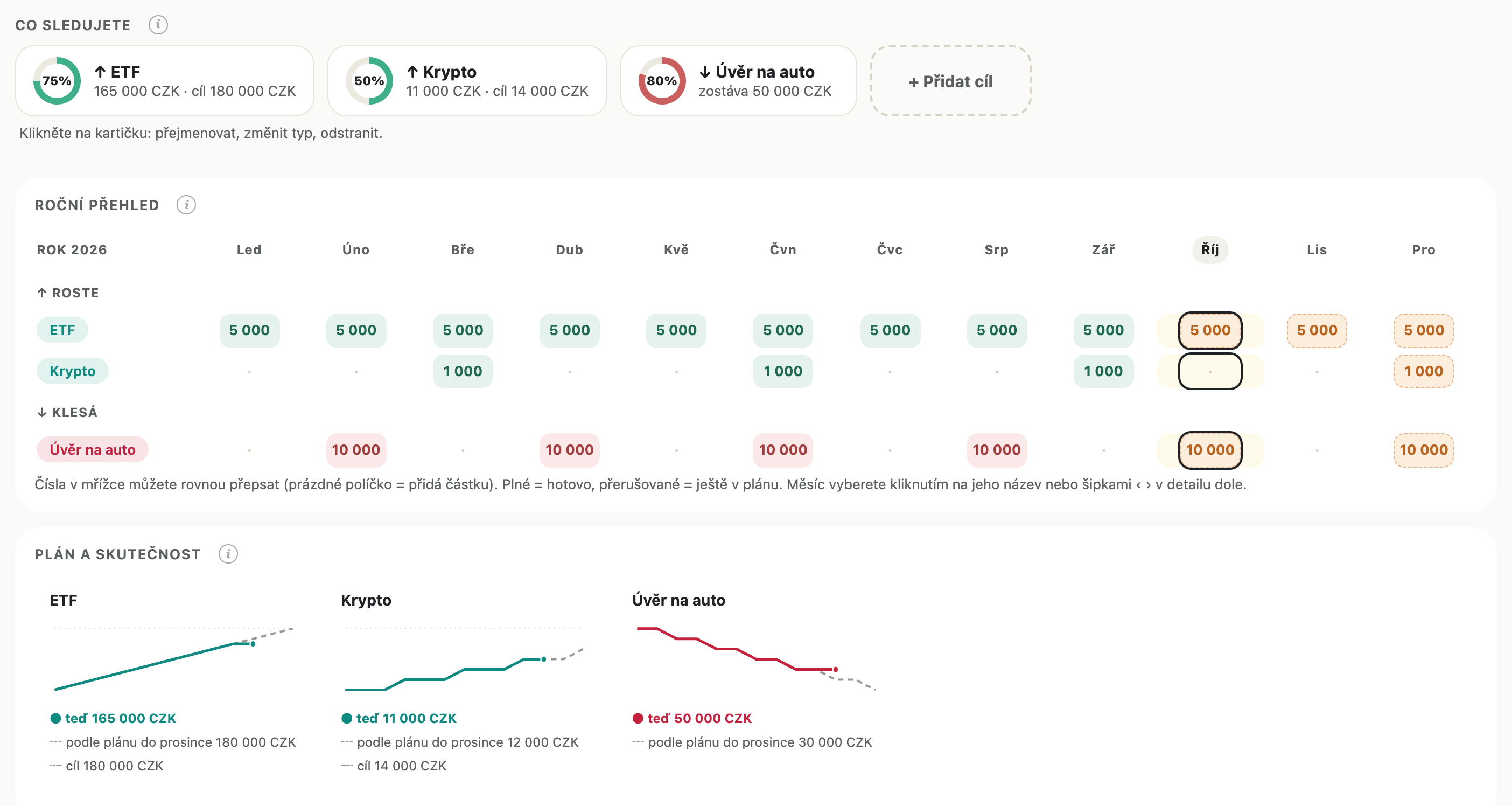Viewport: 1512px width, 806px height.
Task: Click the empty Krypto cell for Říj
Action: tap(1210, 371)
